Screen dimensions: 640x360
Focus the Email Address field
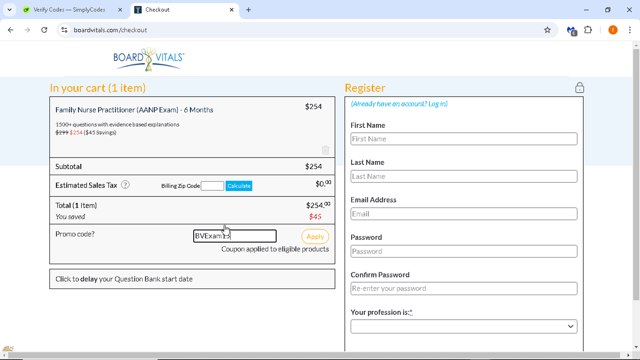point(464,213)
